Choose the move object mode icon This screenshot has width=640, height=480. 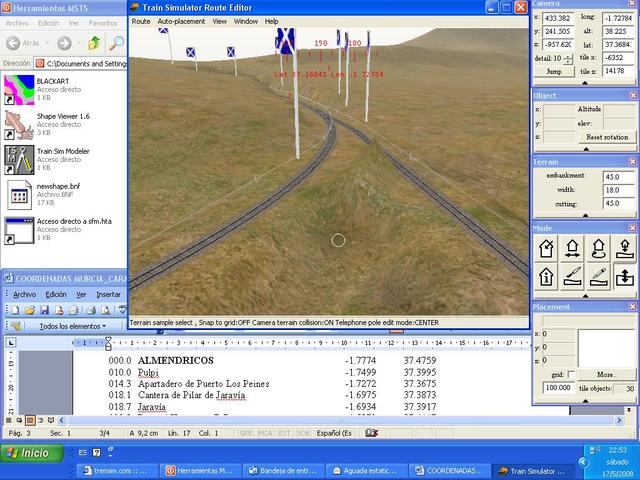click(573, 248)
